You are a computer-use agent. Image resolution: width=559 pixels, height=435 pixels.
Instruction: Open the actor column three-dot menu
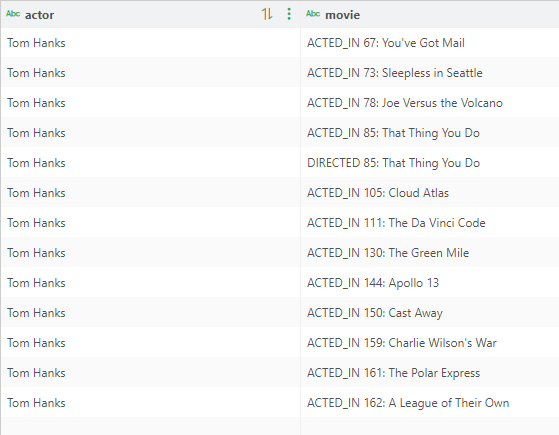(x=289, y=14)
